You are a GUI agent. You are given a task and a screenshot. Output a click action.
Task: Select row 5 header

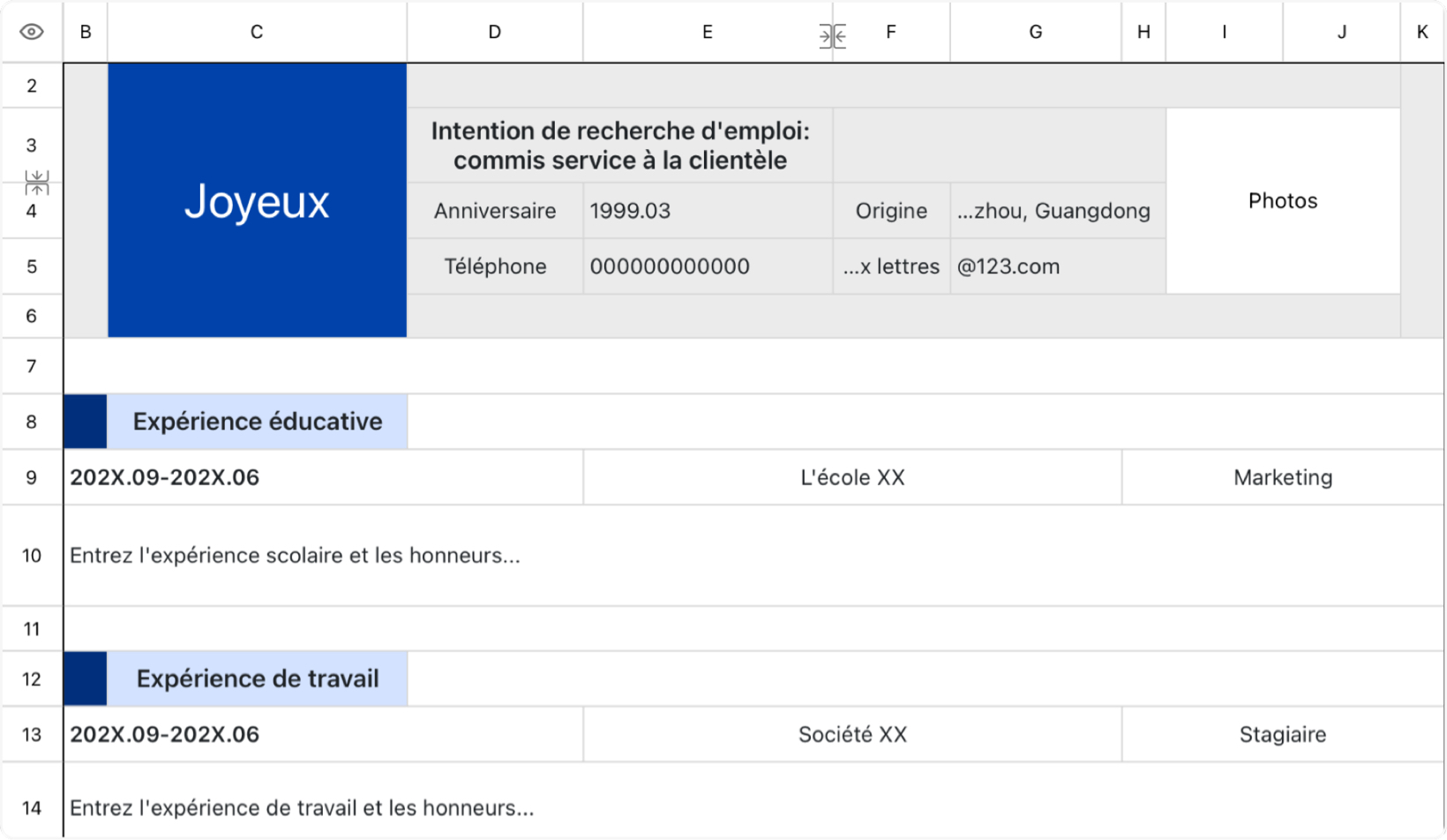click(x=32, y=266)
